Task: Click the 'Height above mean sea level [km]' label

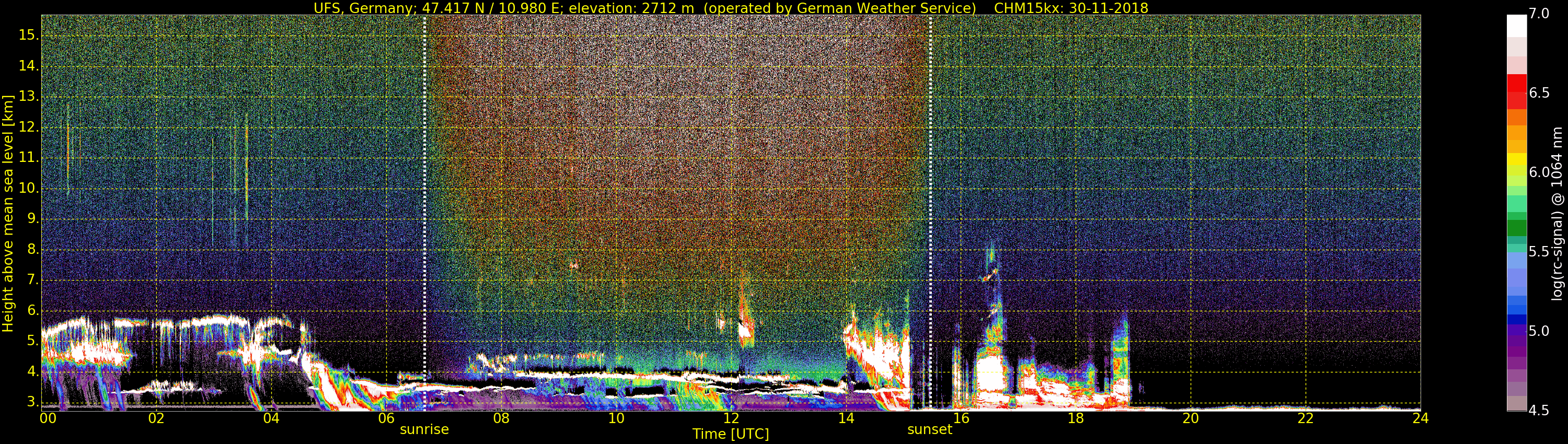Action: [8, 214]
